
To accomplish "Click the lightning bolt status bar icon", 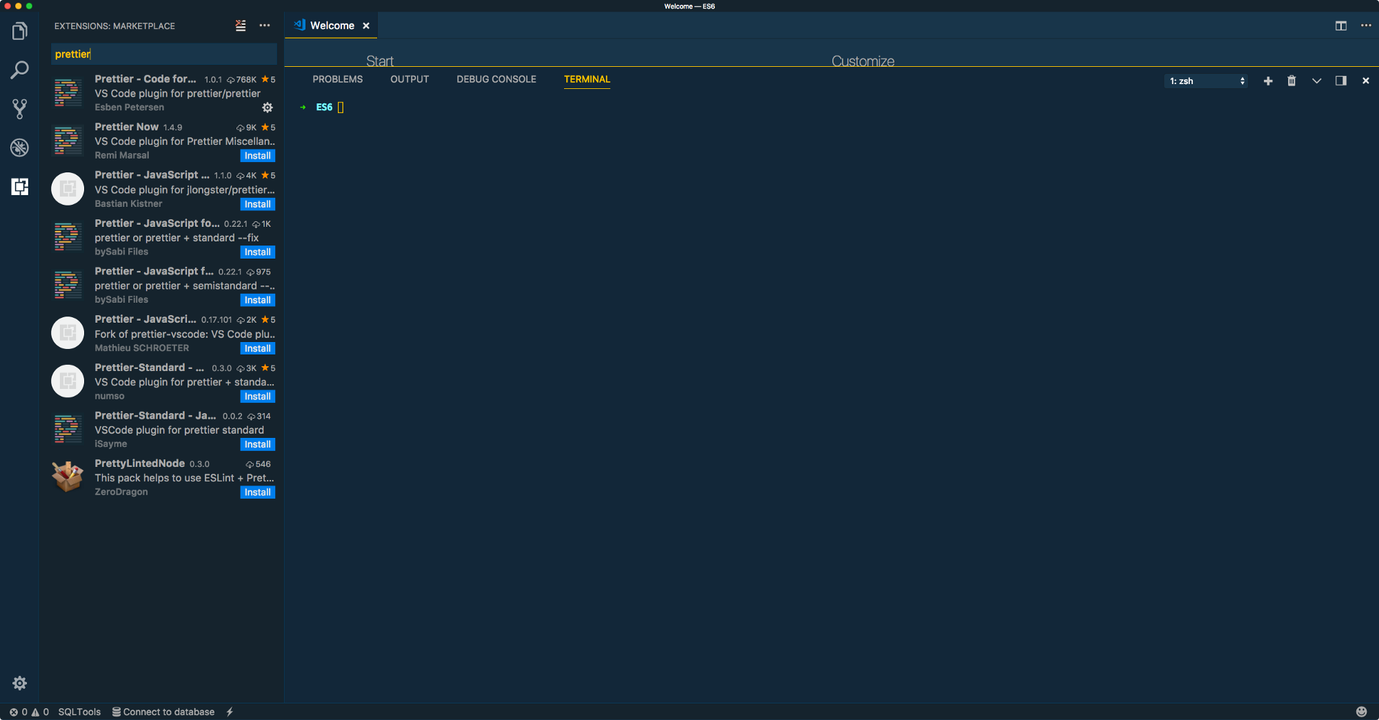I will click(x=230, y=712).
